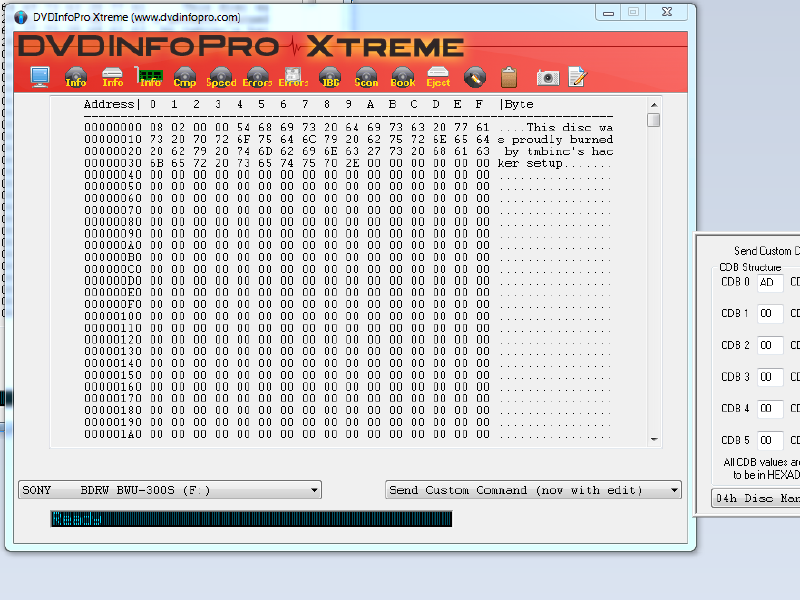The height and width of the screenshot is (600, 800).
Task: Expand the SONY BDRW BWU-300S drive dropdown
Action: click(170, 490)
